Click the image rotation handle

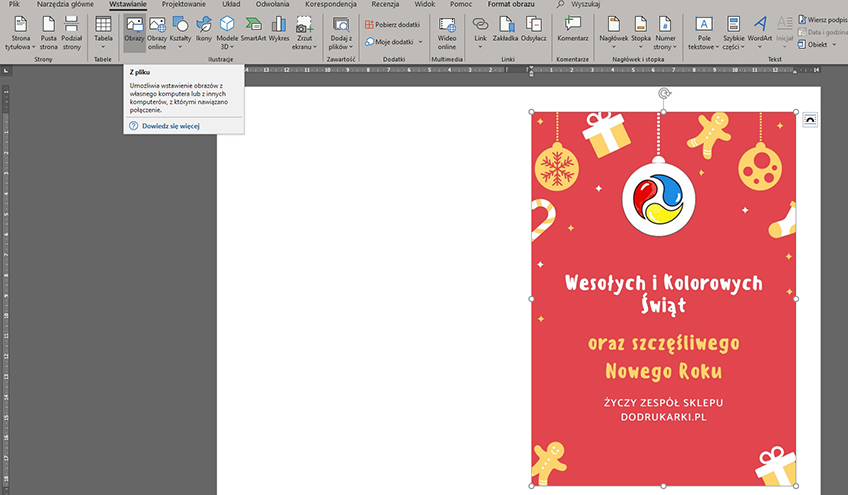pos(664,93)
